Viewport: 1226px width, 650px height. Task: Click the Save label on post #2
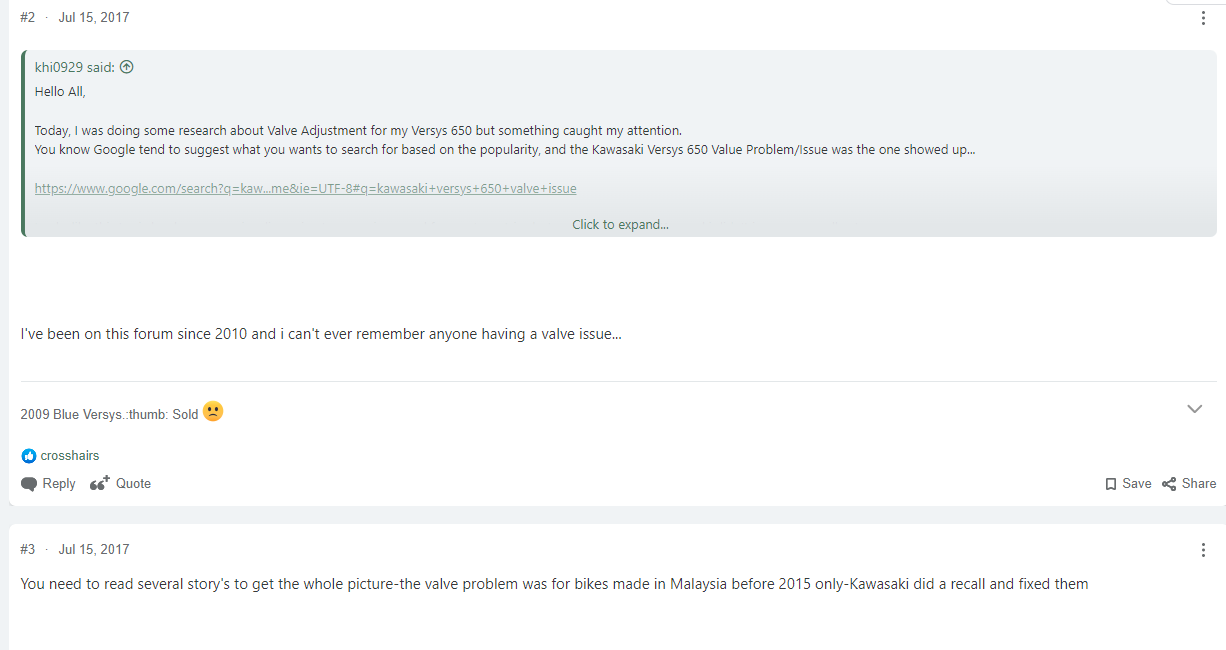pos(1137,484)
